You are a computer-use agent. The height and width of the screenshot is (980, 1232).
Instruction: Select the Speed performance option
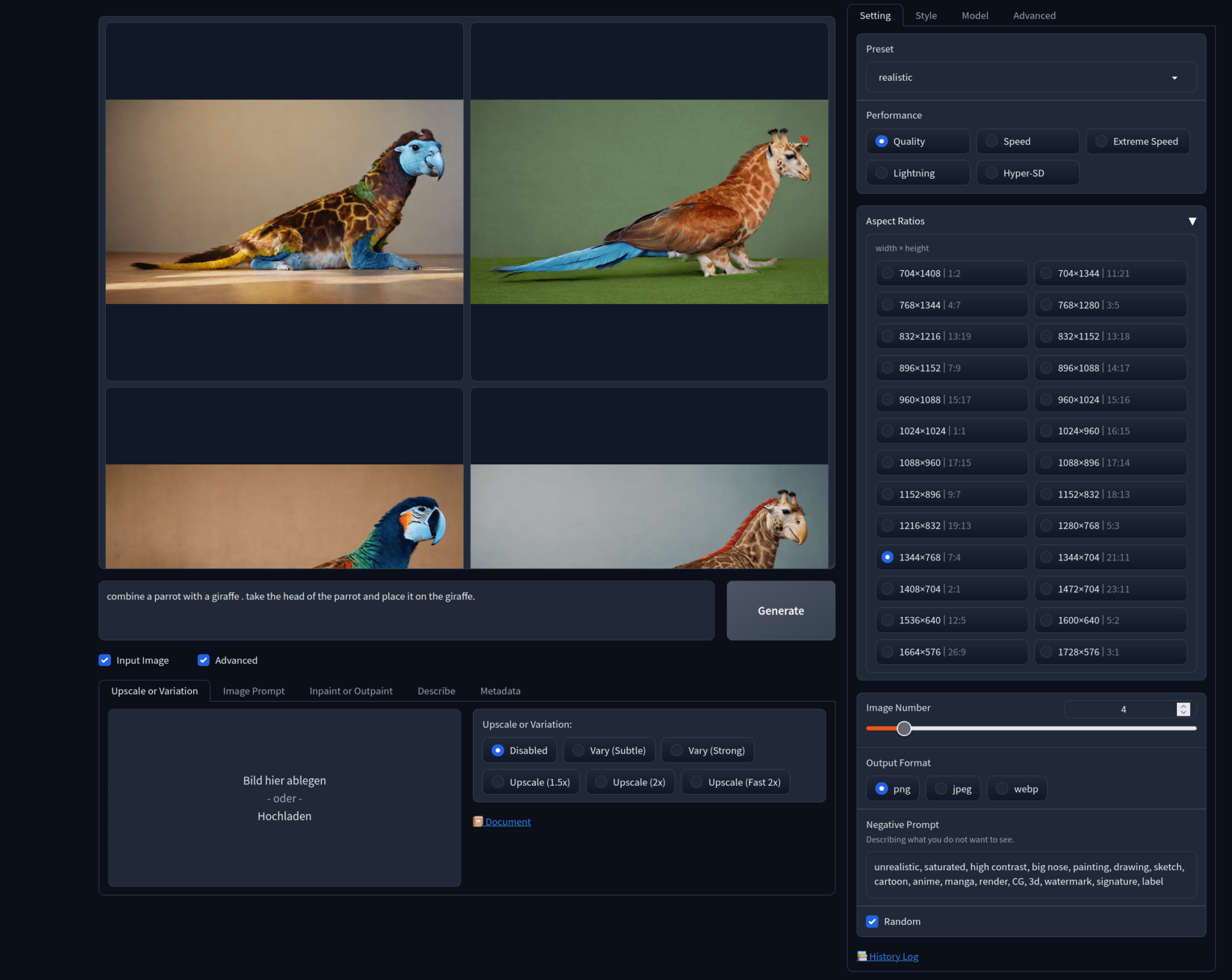click(x=1027, y=141)
